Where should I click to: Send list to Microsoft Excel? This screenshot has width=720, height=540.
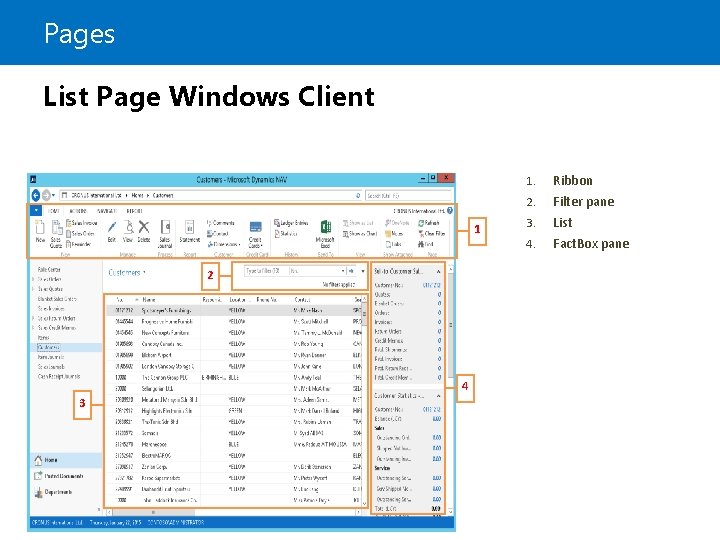[x=325, y=233]
